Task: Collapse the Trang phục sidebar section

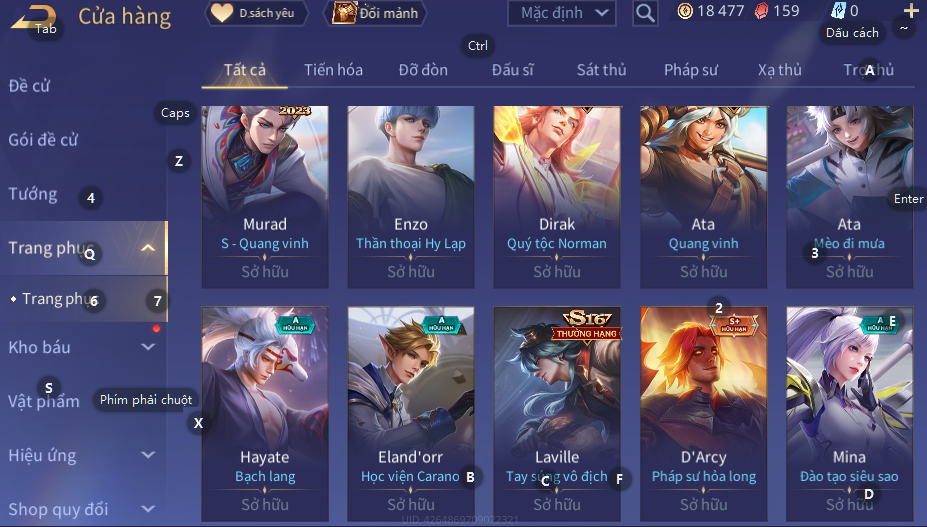Action: pos(148,248)
